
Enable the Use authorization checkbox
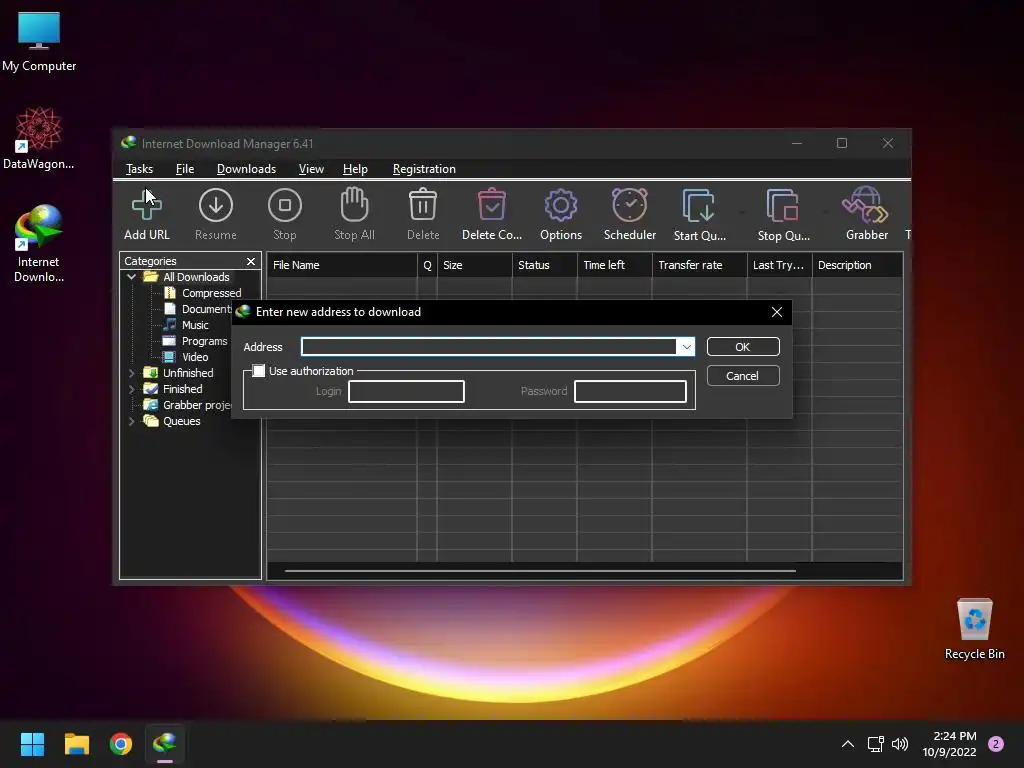259,371
